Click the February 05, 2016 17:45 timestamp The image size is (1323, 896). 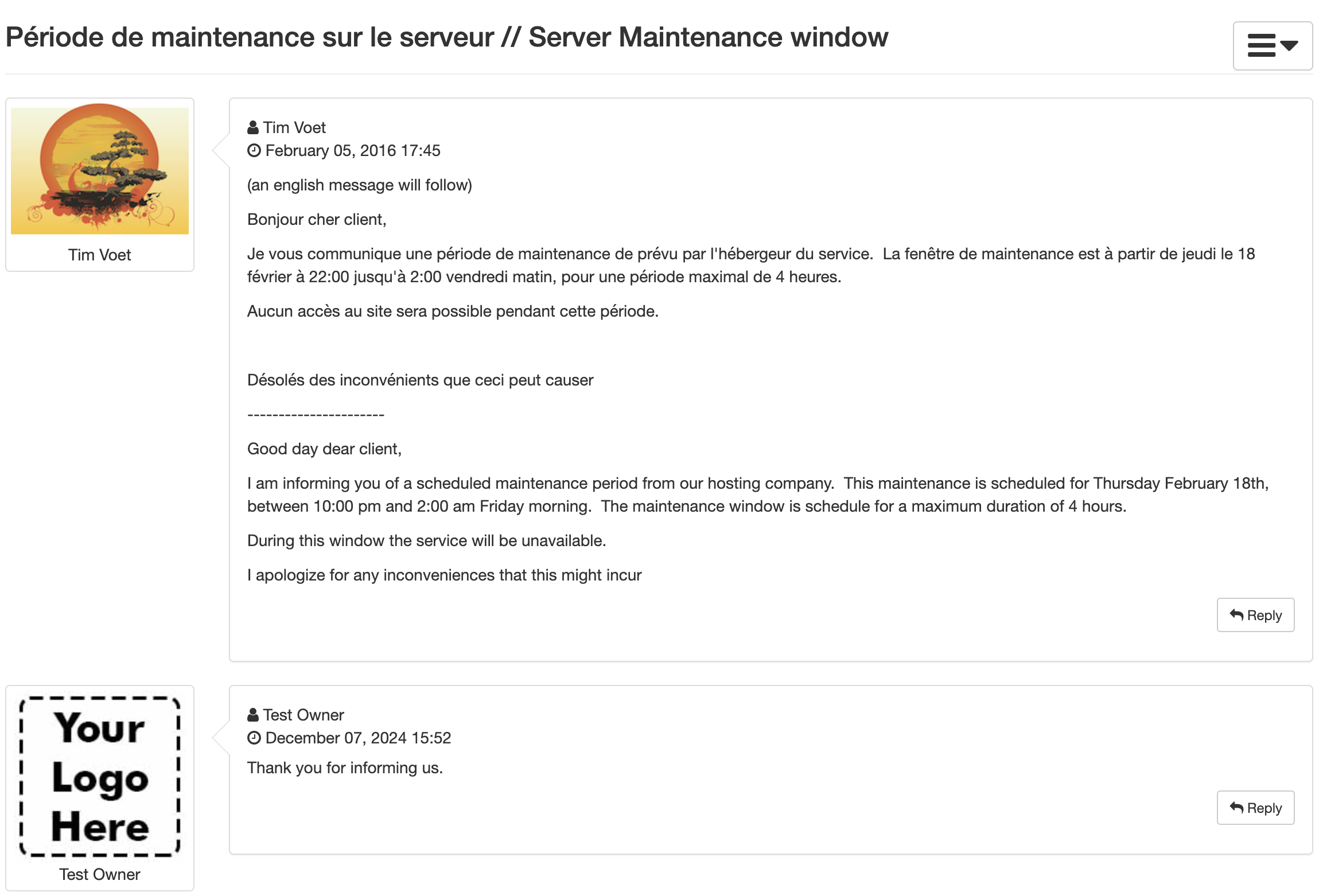click(353, 151)
